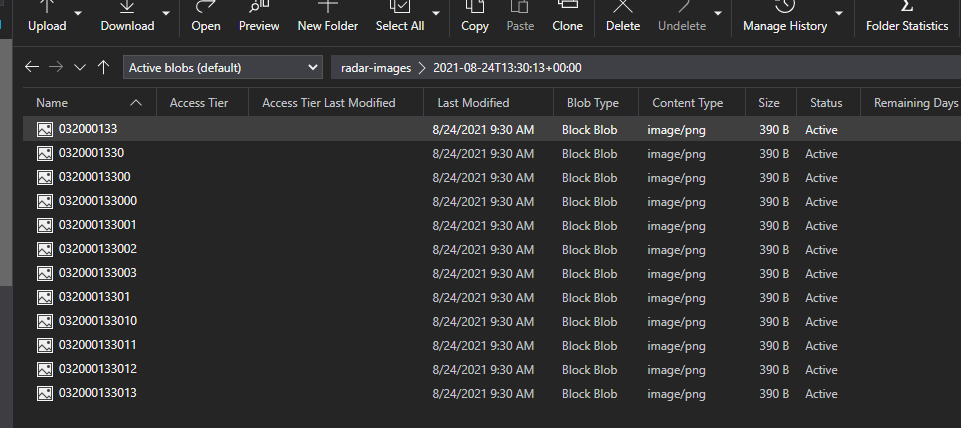
Task: Sort by Access Tier column
Action: click(202, 103)
